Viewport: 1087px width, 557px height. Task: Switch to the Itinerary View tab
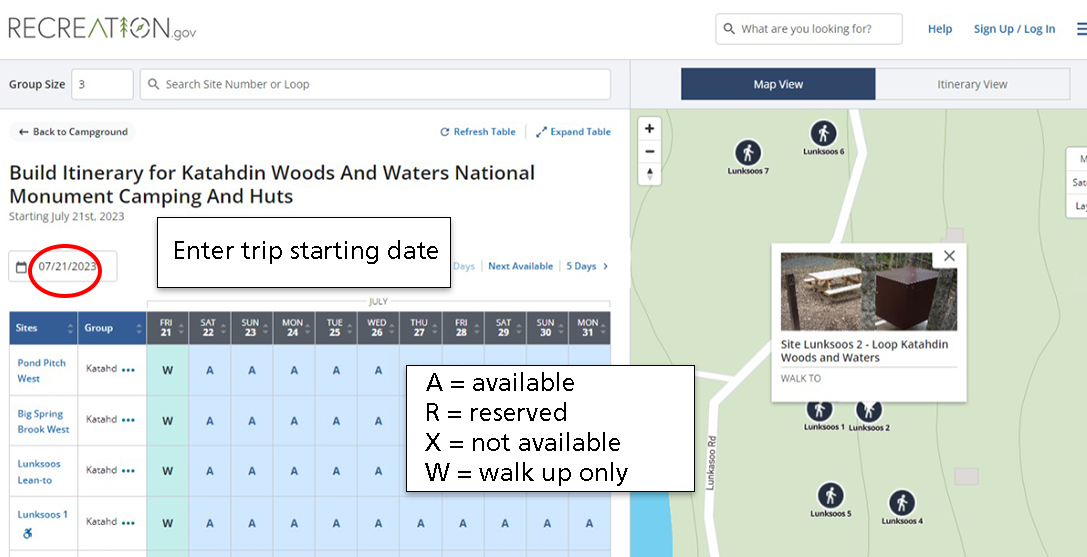(x=973, y=84)
